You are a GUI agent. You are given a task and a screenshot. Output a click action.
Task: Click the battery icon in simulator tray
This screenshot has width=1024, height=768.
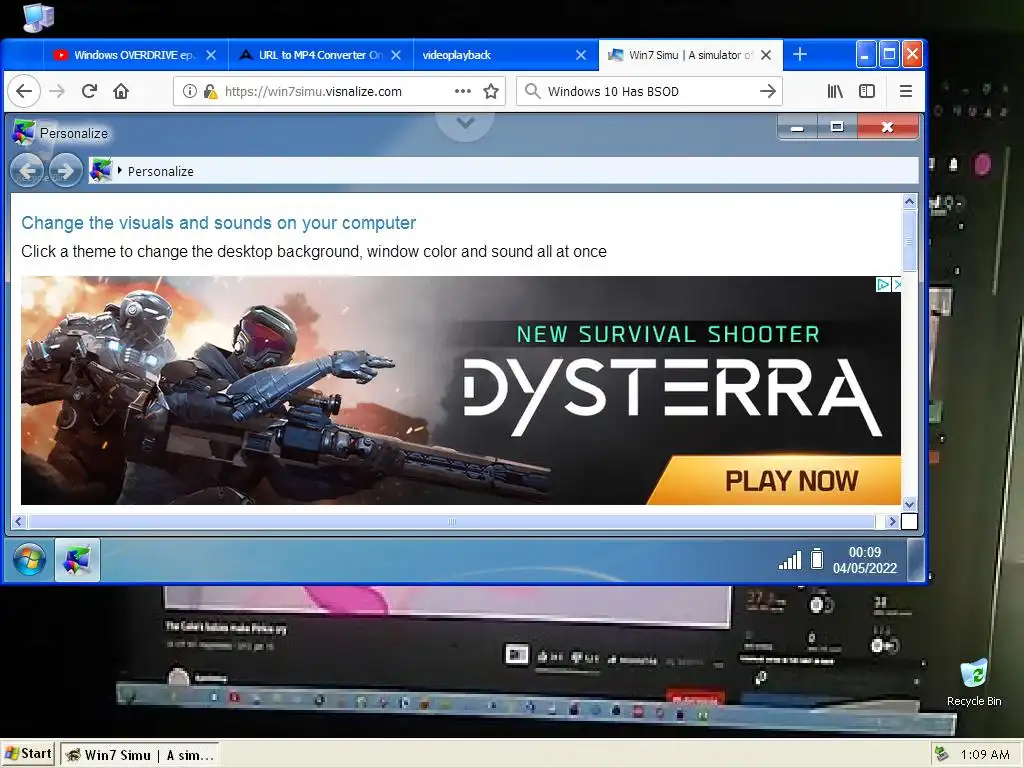click(x=816, y=559)
